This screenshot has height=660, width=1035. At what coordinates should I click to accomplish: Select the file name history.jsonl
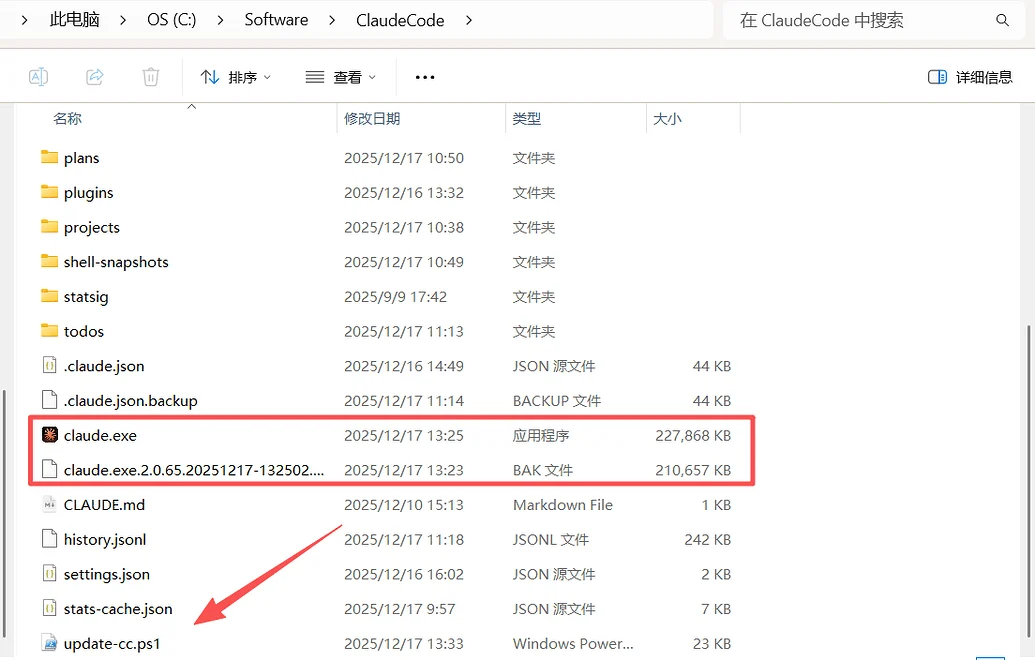click(105, 540)
